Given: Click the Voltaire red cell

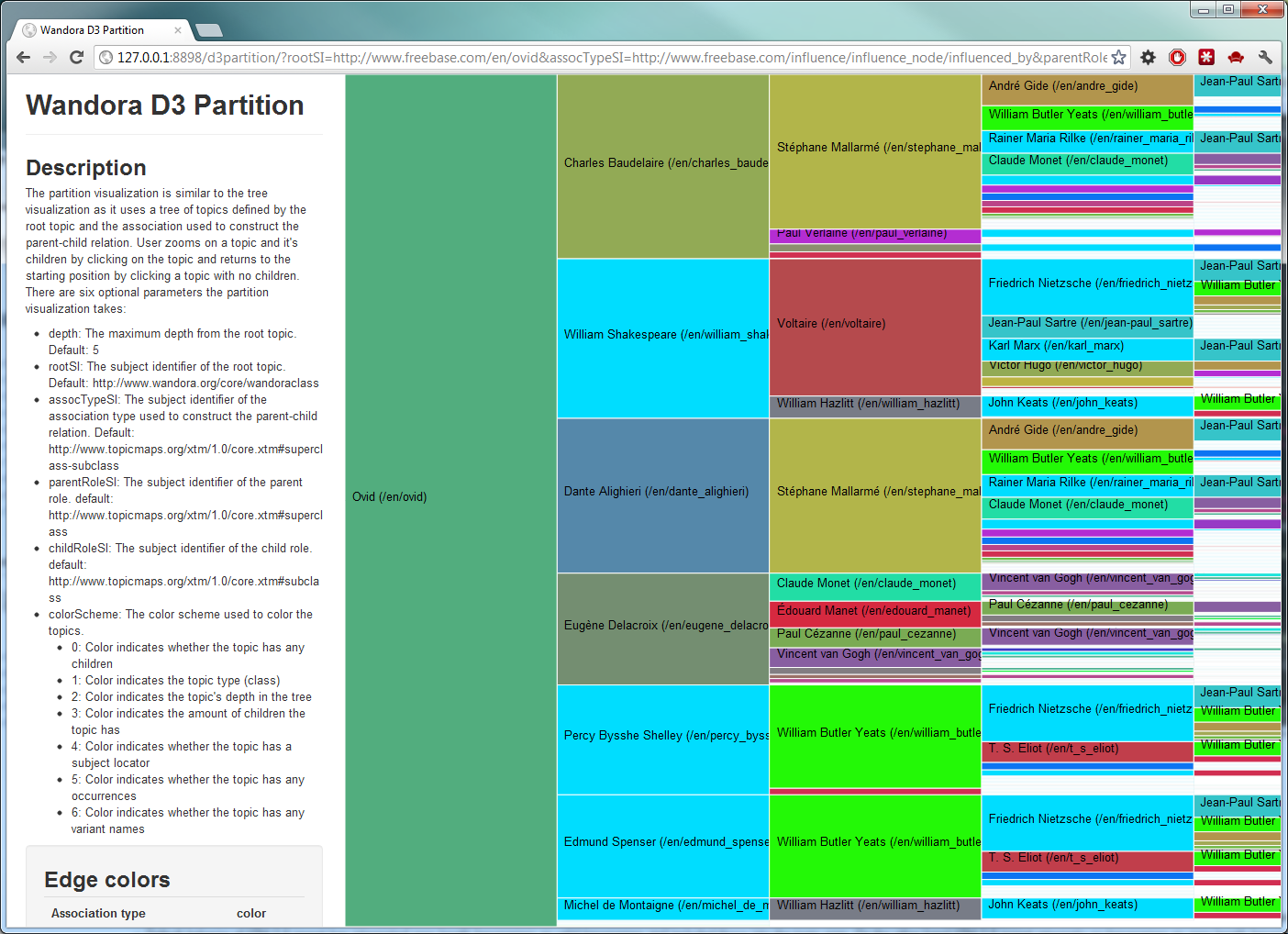Looking at the screenshot, I should (x=874, y=324).
